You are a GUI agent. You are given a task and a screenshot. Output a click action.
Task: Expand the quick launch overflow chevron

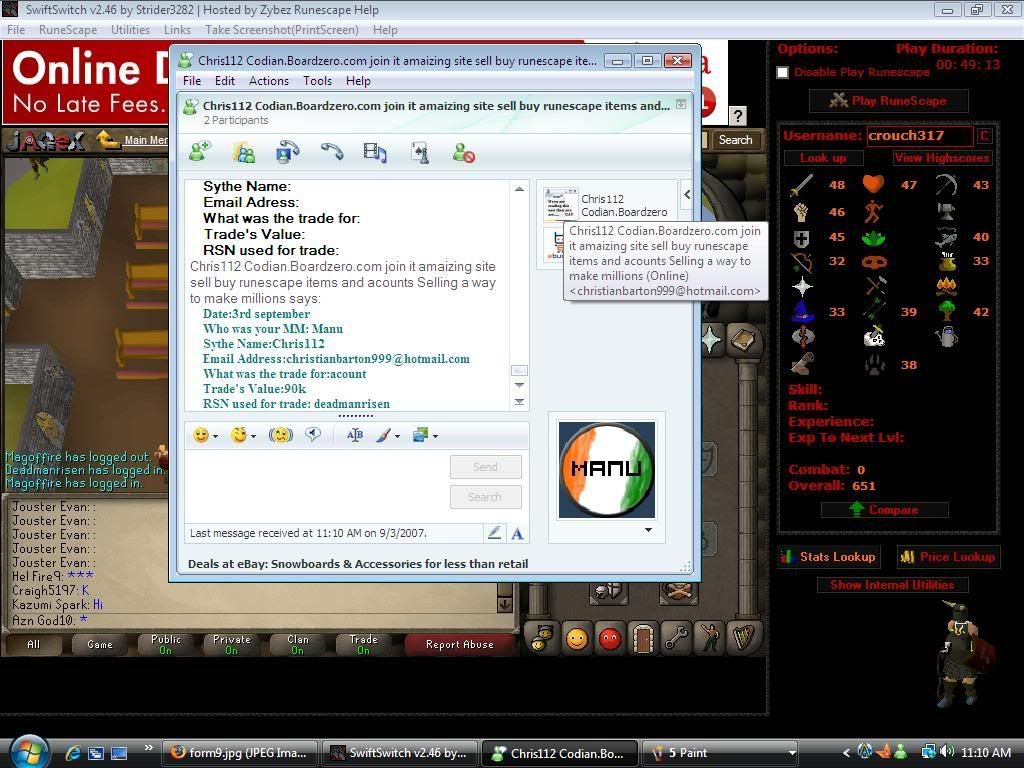pyautogui.click(x=148, y=748)
